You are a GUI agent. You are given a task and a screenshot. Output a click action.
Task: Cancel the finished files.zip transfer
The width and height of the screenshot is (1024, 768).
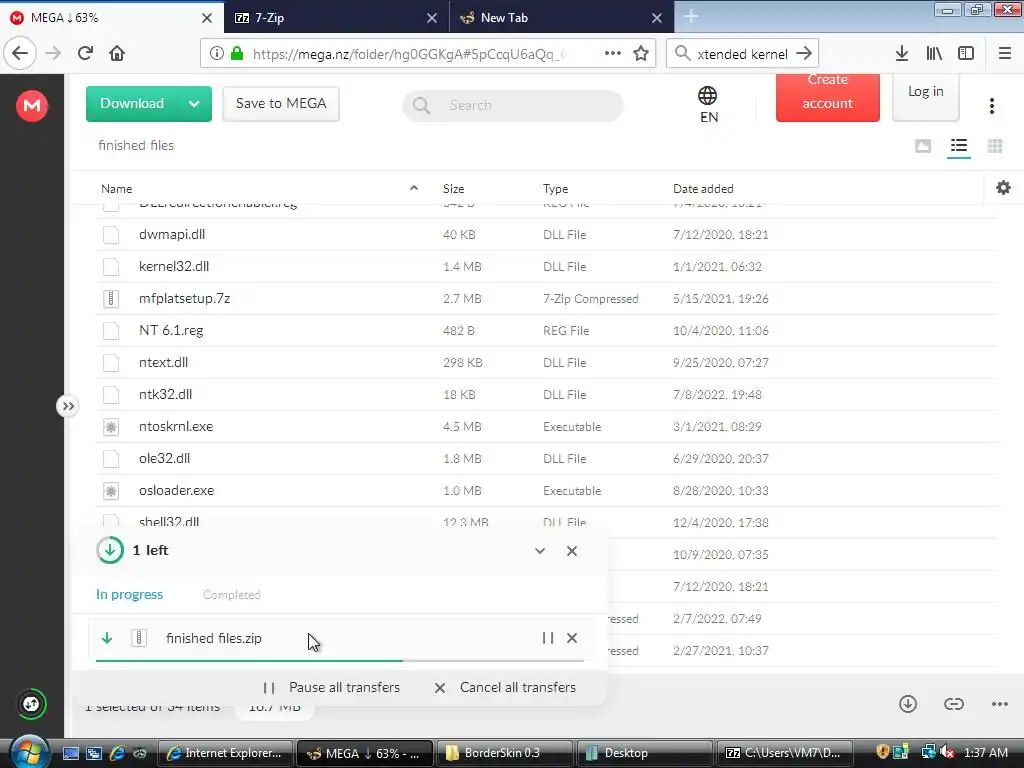[572, 638]
